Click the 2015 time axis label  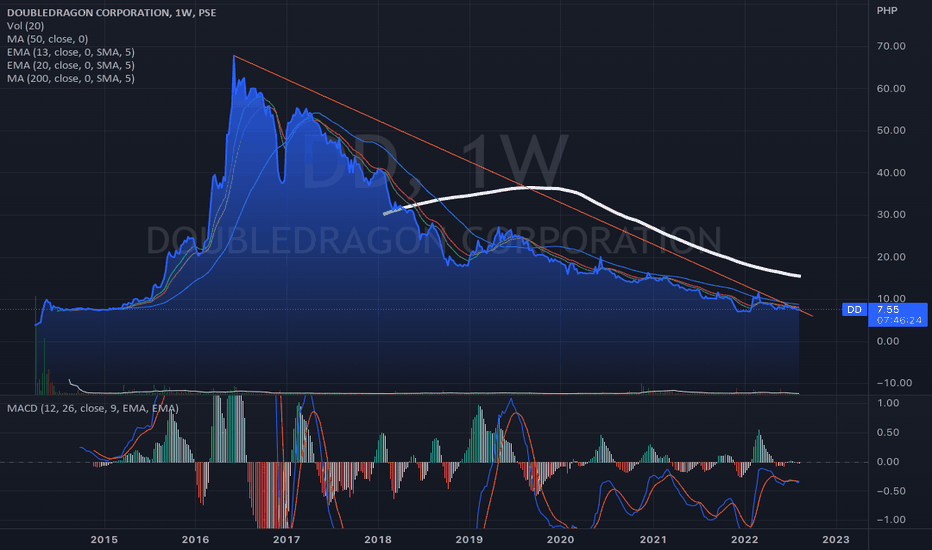point(104,539)
